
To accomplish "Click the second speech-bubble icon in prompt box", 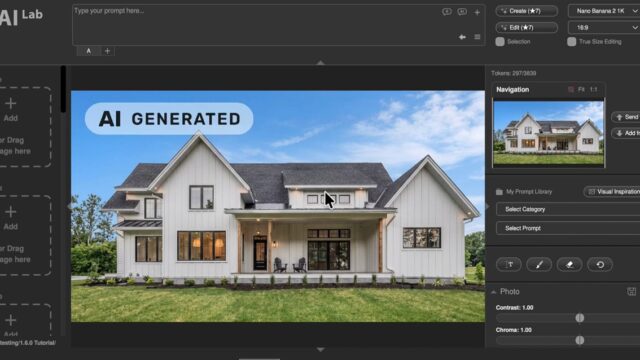I will pos(462,12).
